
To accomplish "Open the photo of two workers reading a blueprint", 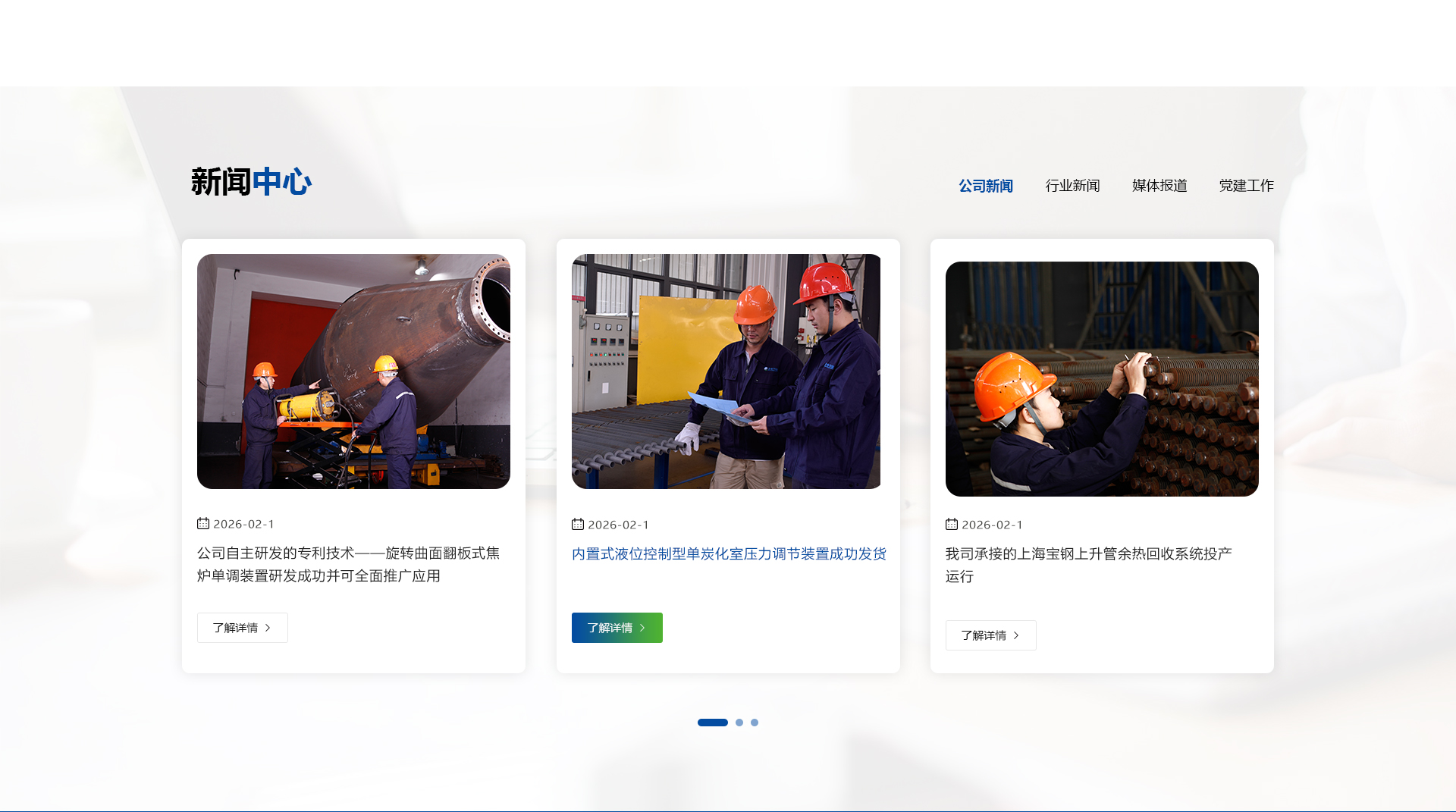I will point(726,372).
